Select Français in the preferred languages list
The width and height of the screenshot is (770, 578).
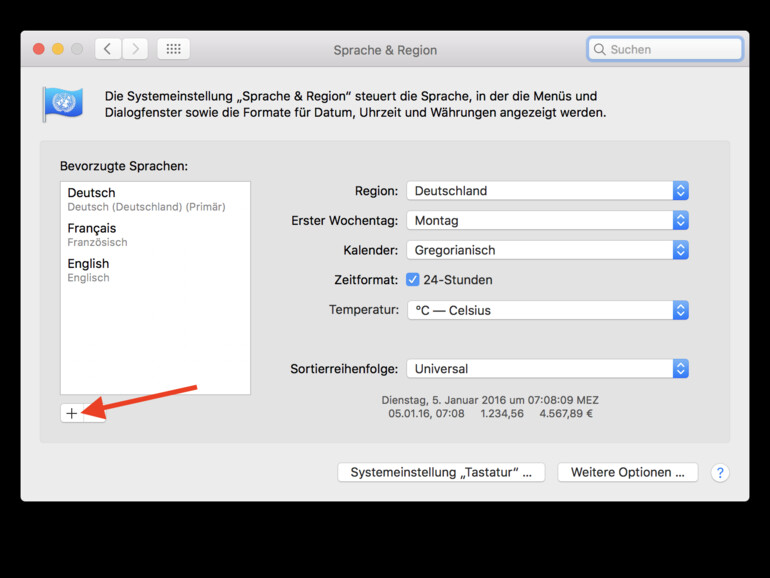pyautogui.click(x=155, y=234)
